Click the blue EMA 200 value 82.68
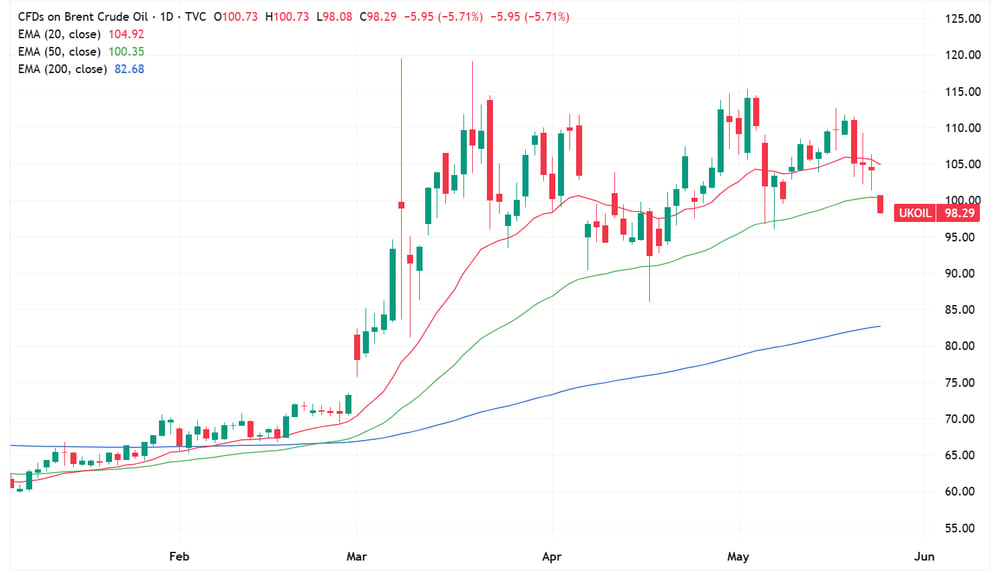This screenshot has width=1000, height=578. [129, 69]
